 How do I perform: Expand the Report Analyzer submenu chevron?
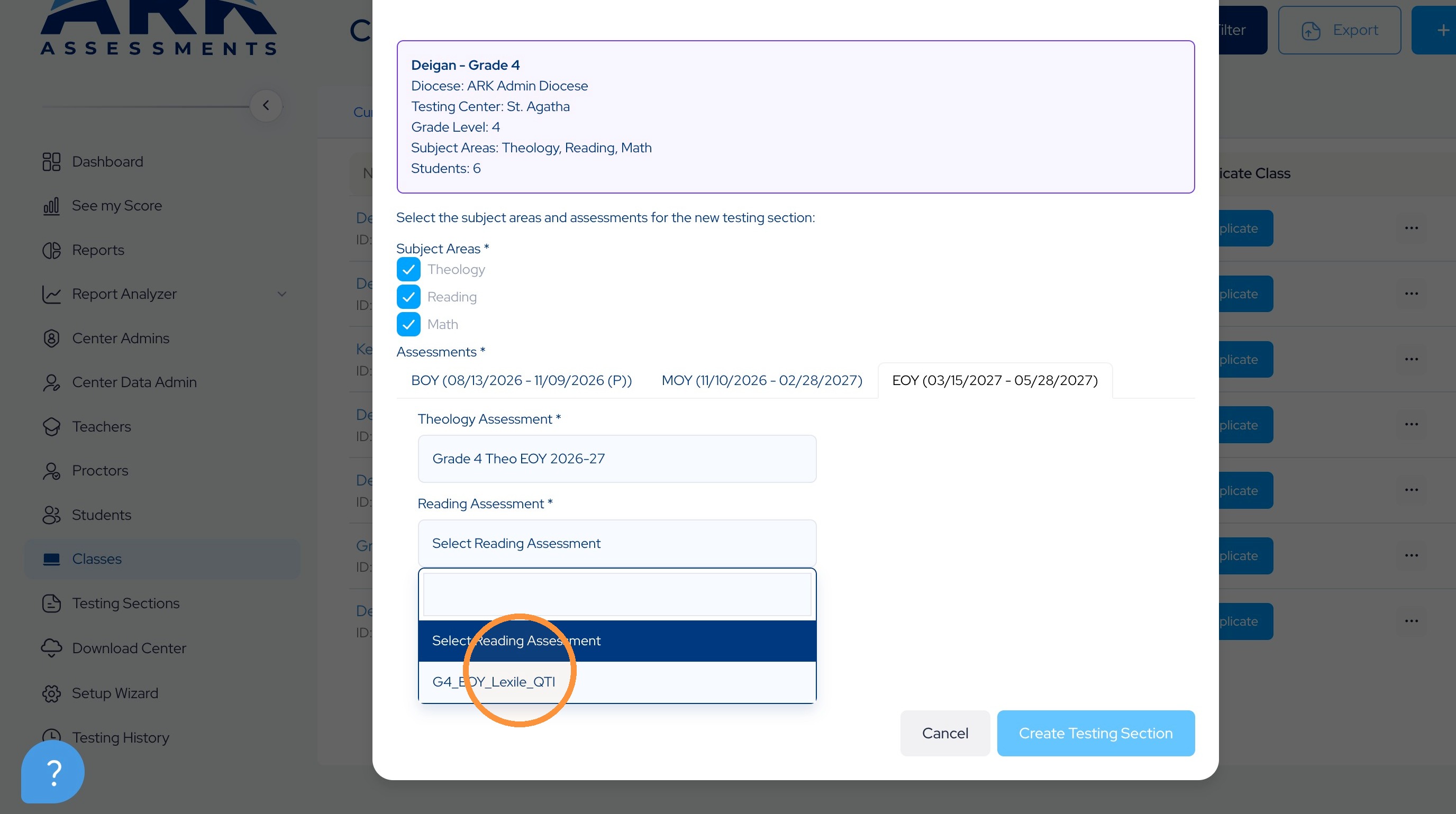[x=281, y=294]
